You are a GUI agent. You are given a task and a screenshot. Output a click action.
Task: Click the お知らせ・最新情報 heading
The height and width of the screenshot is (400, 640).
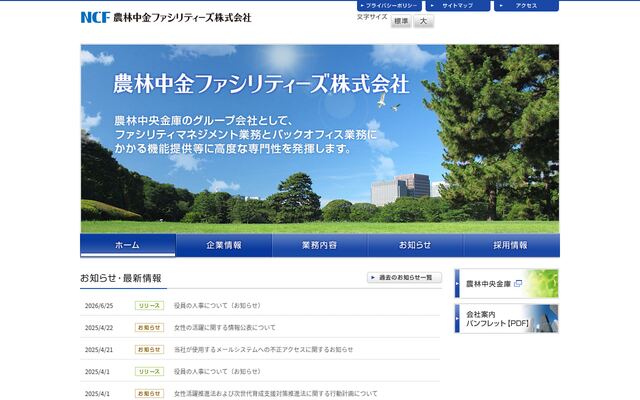point(121,278)
